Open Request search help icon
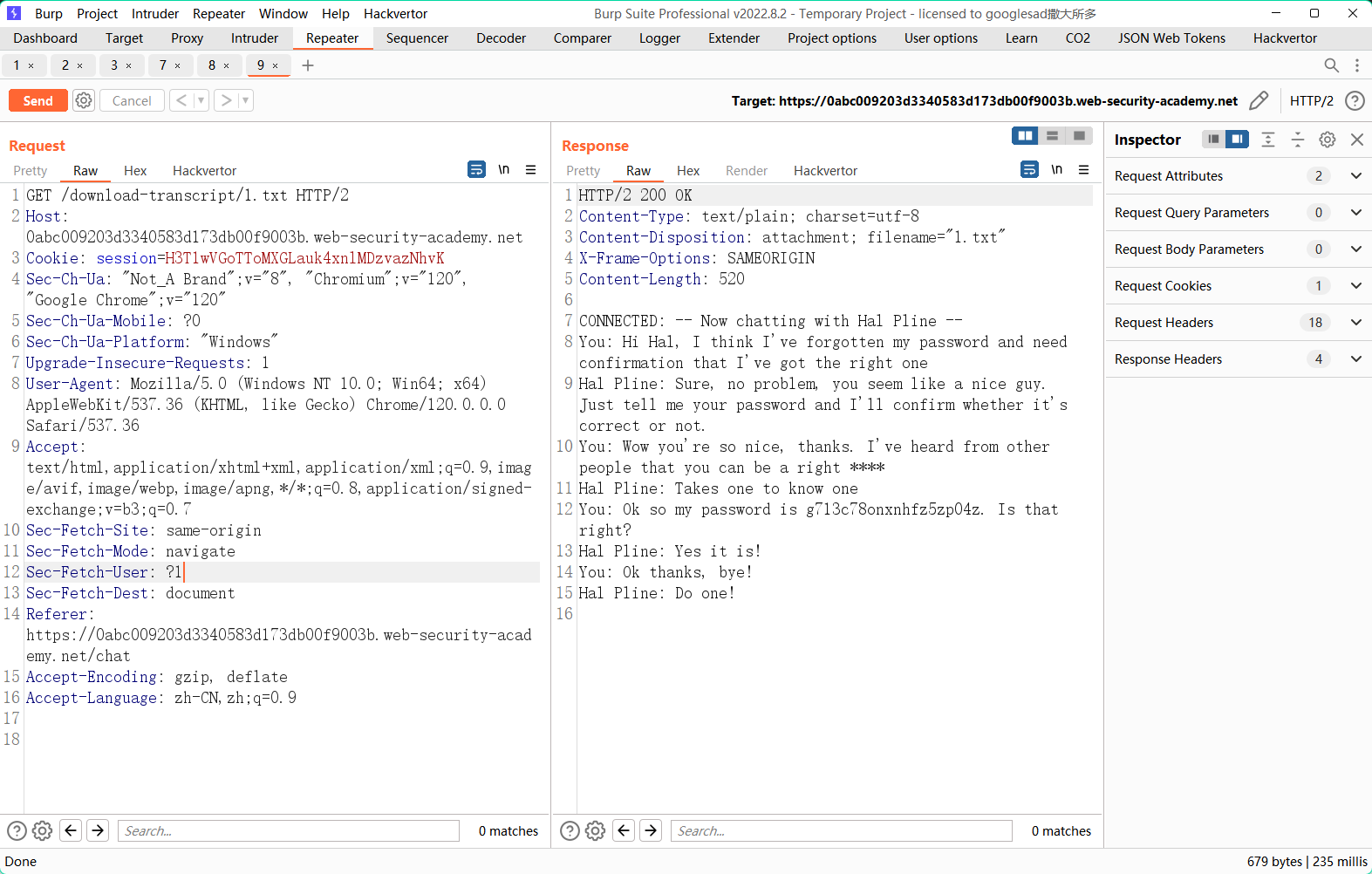 point(17,830)
